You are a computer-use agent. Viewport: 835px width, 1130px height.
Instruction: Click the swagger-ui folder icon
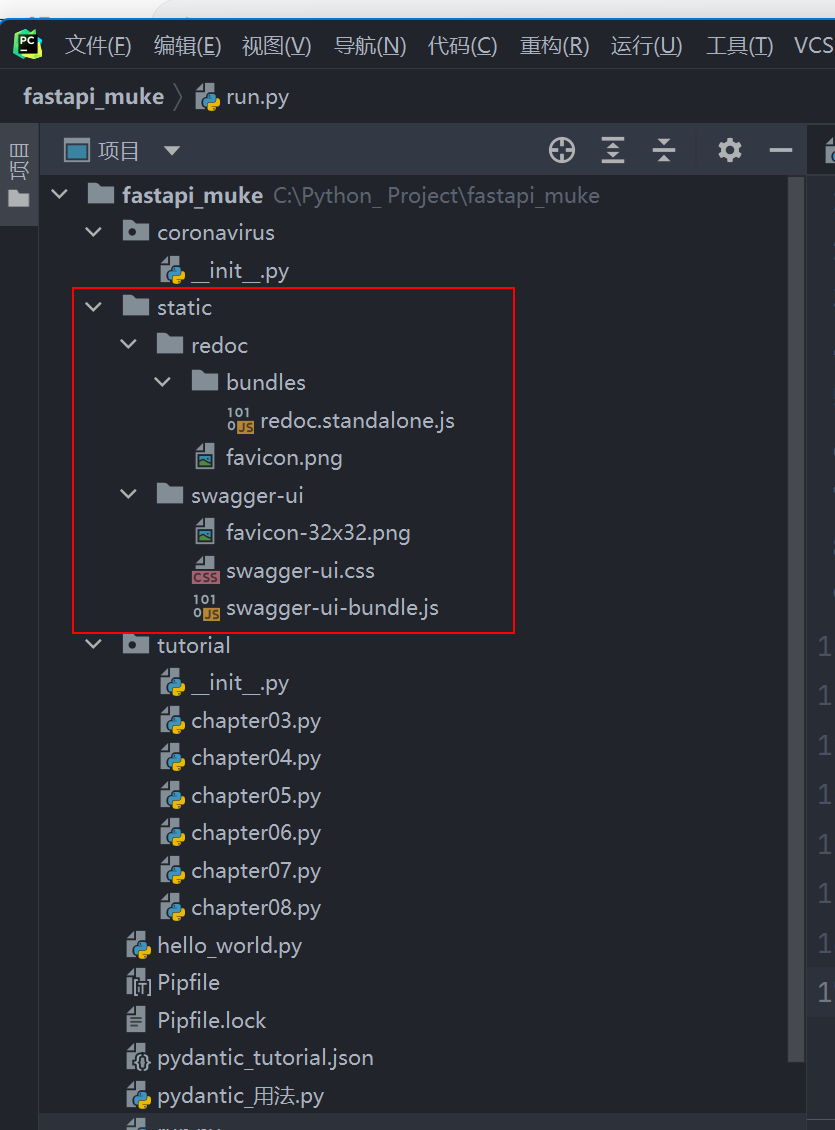(x=170, y=494)
